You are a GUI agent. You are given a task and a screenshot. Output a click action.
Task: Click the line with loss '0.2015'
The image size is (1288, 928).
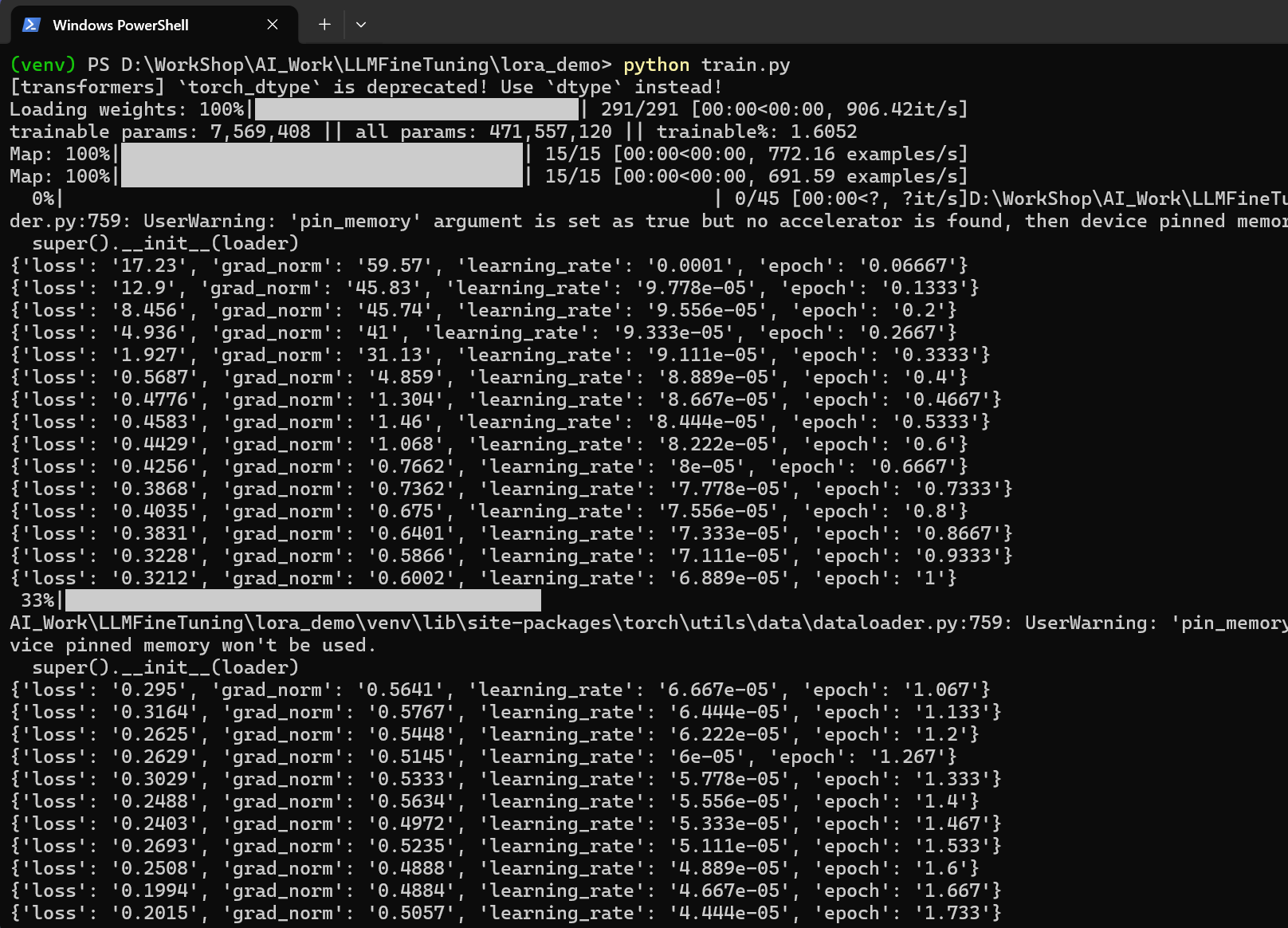coord(506,913)
